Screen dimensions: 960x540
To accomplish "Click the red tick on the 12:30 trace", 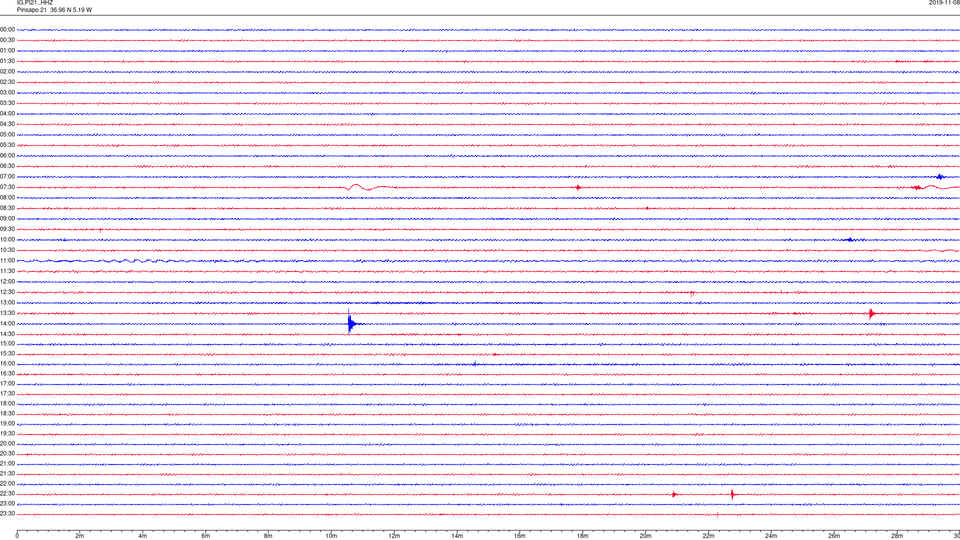I will tap(692, 294).
